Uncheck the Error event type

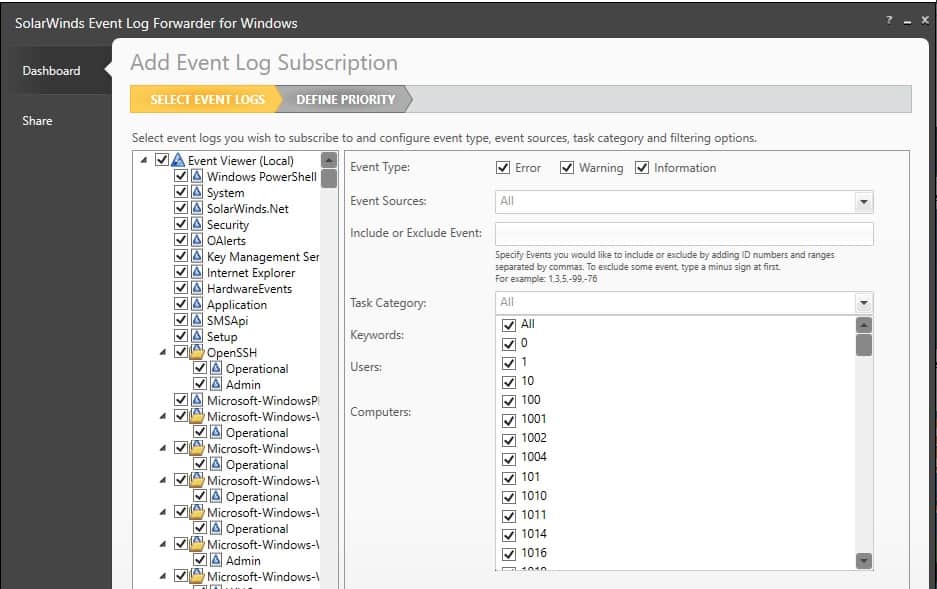pos(503,168)
